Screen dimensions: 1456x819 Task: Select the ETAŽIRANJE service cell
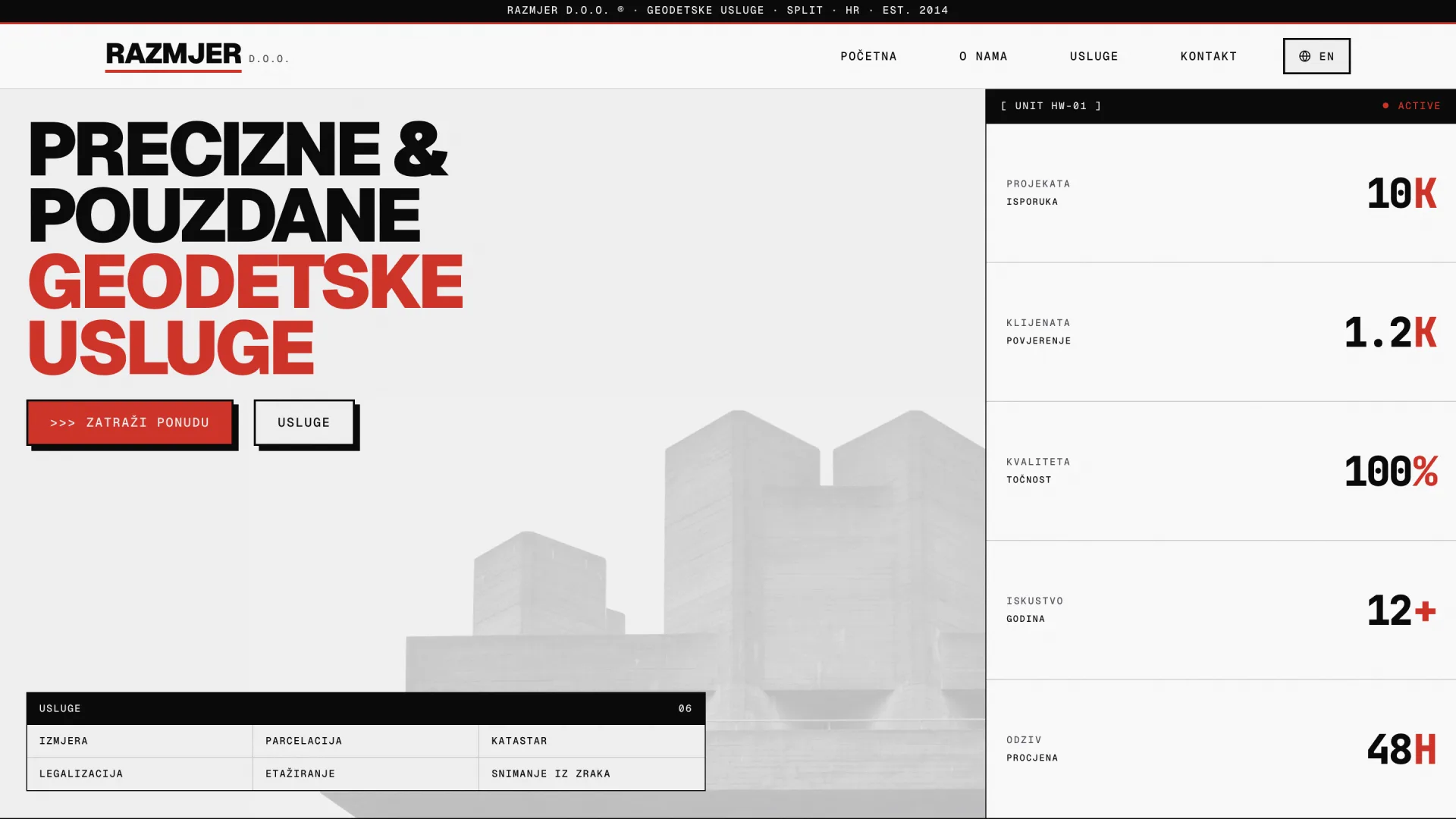coord(366,773)
